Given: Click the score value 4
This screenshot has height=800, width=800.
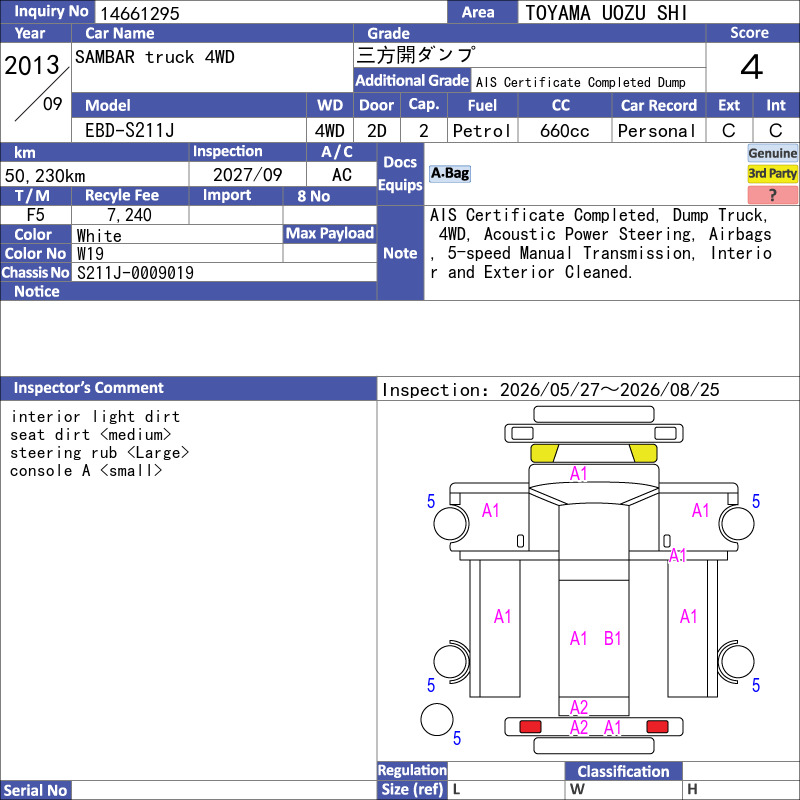Looking at the screenshot, I should pos(752,67).
